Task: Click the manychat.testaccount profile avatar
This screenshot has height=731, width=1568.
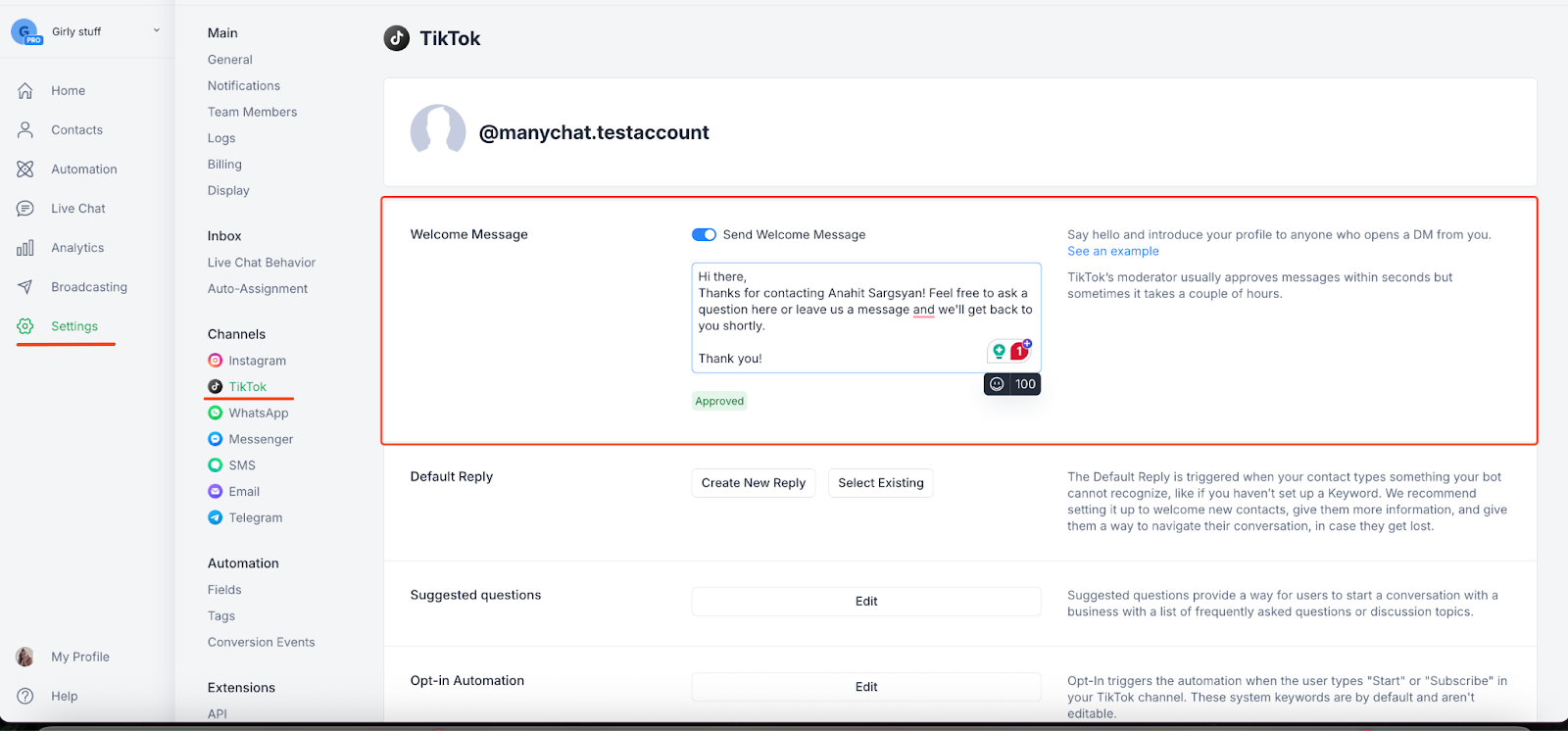Action: pyautogui.click(x=438, y=131)
